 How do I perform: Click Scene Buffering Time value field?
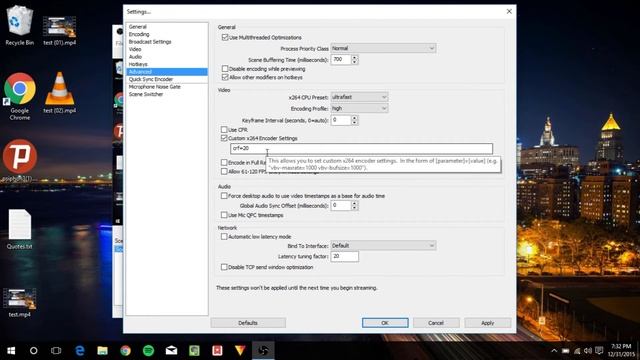click(x=341, y=60)
